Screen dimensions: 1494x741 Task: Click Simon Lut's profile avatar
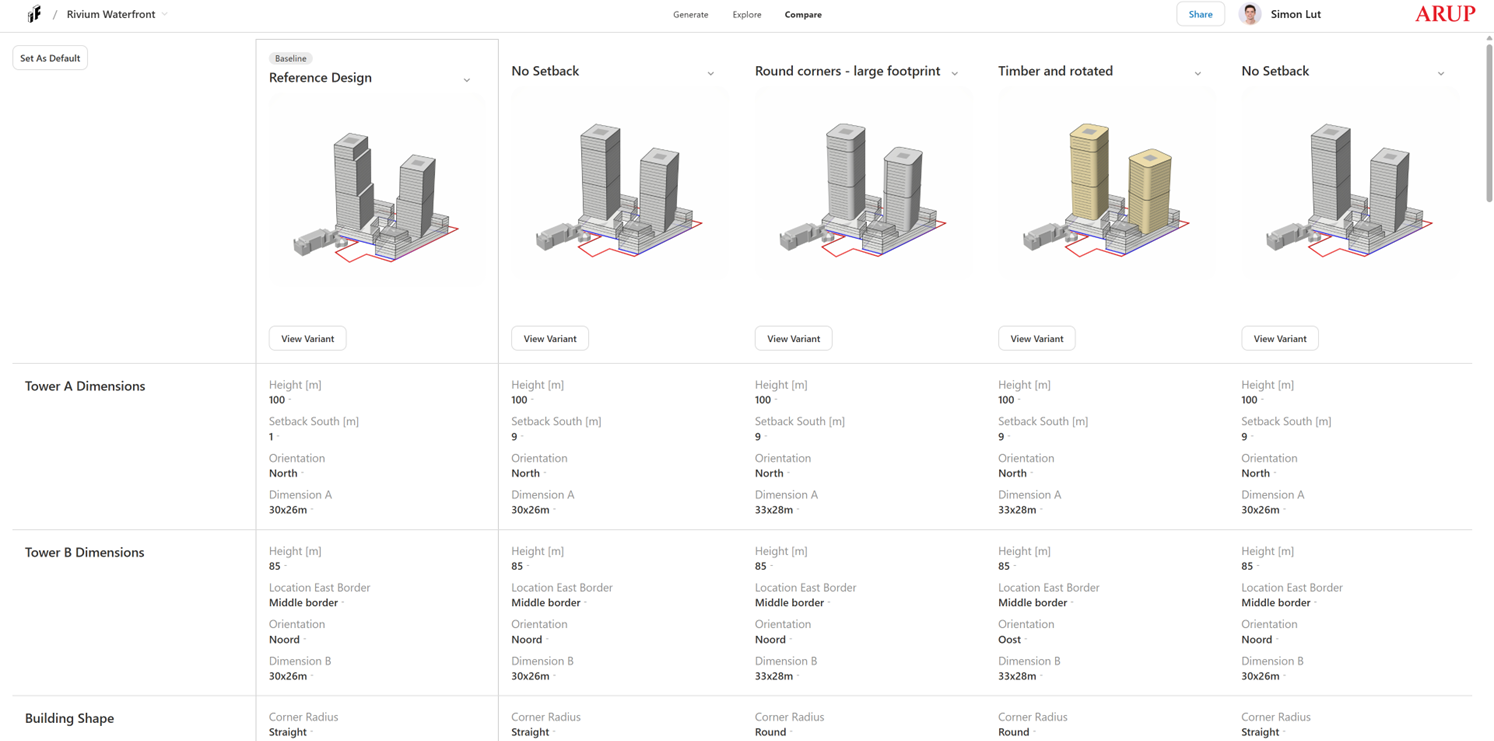[1249, 14]
